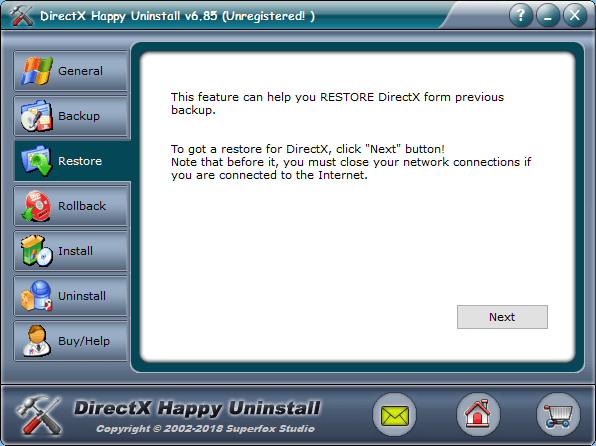Image resolution: width=596 pixels, height=446 pixels.
Task: Click the Install box and CD icon
Action: pyautogui.click(x=36, y=251)
